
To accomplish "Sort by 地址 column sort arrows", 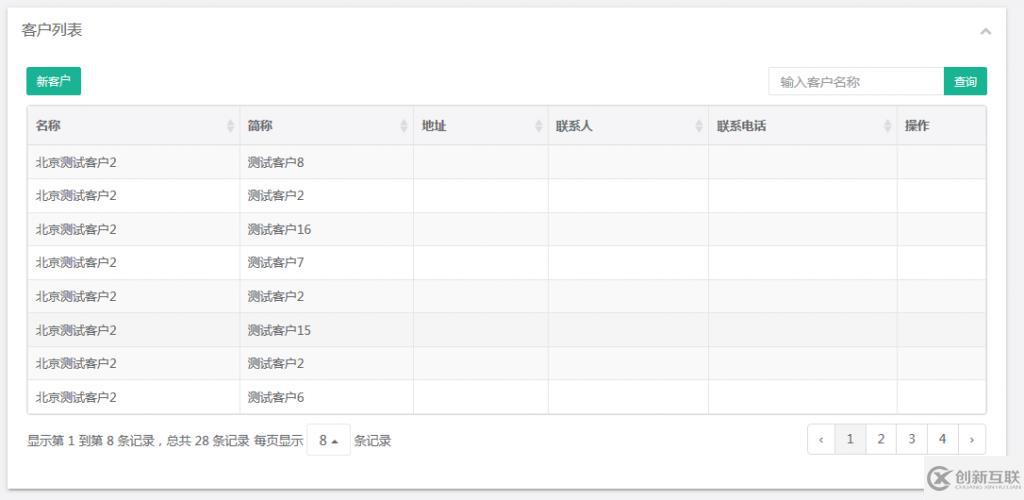I will pyautogui.click(x=539, y=126).
